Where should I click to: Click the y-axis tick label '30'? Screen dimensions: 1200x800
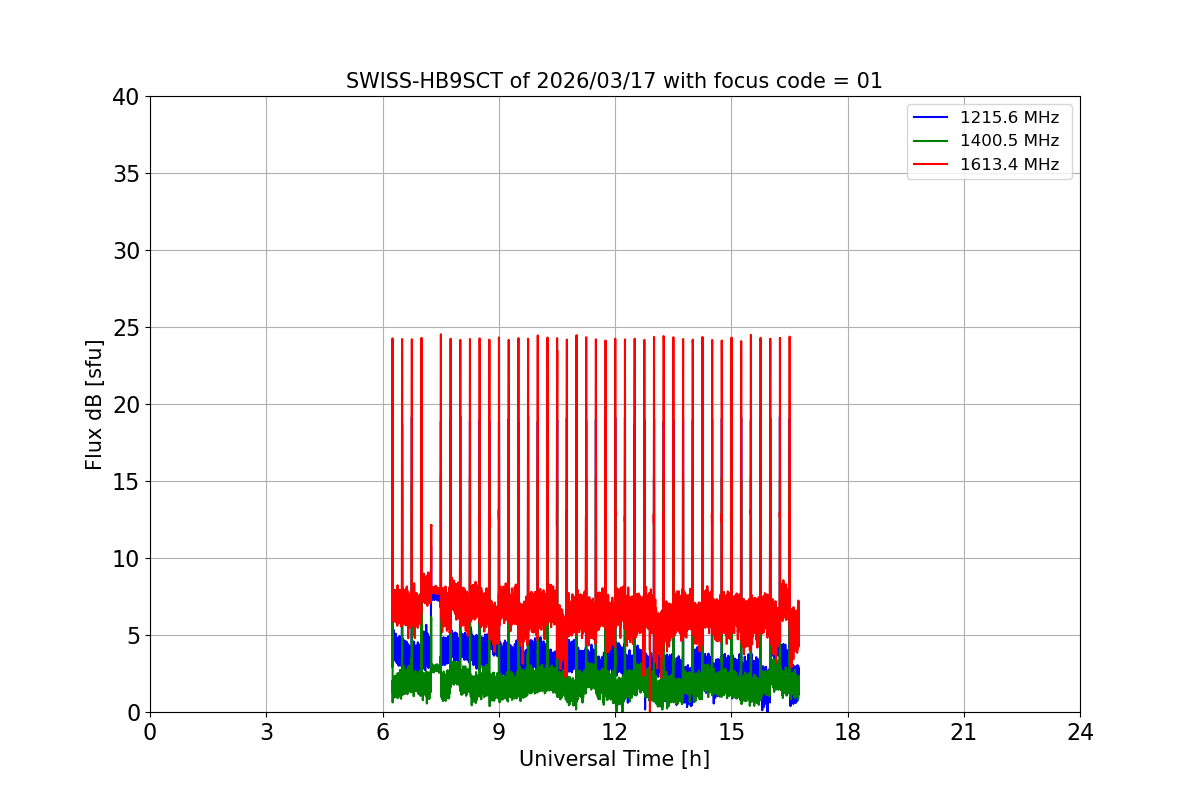pyautogui.click(x=126, y=251)
